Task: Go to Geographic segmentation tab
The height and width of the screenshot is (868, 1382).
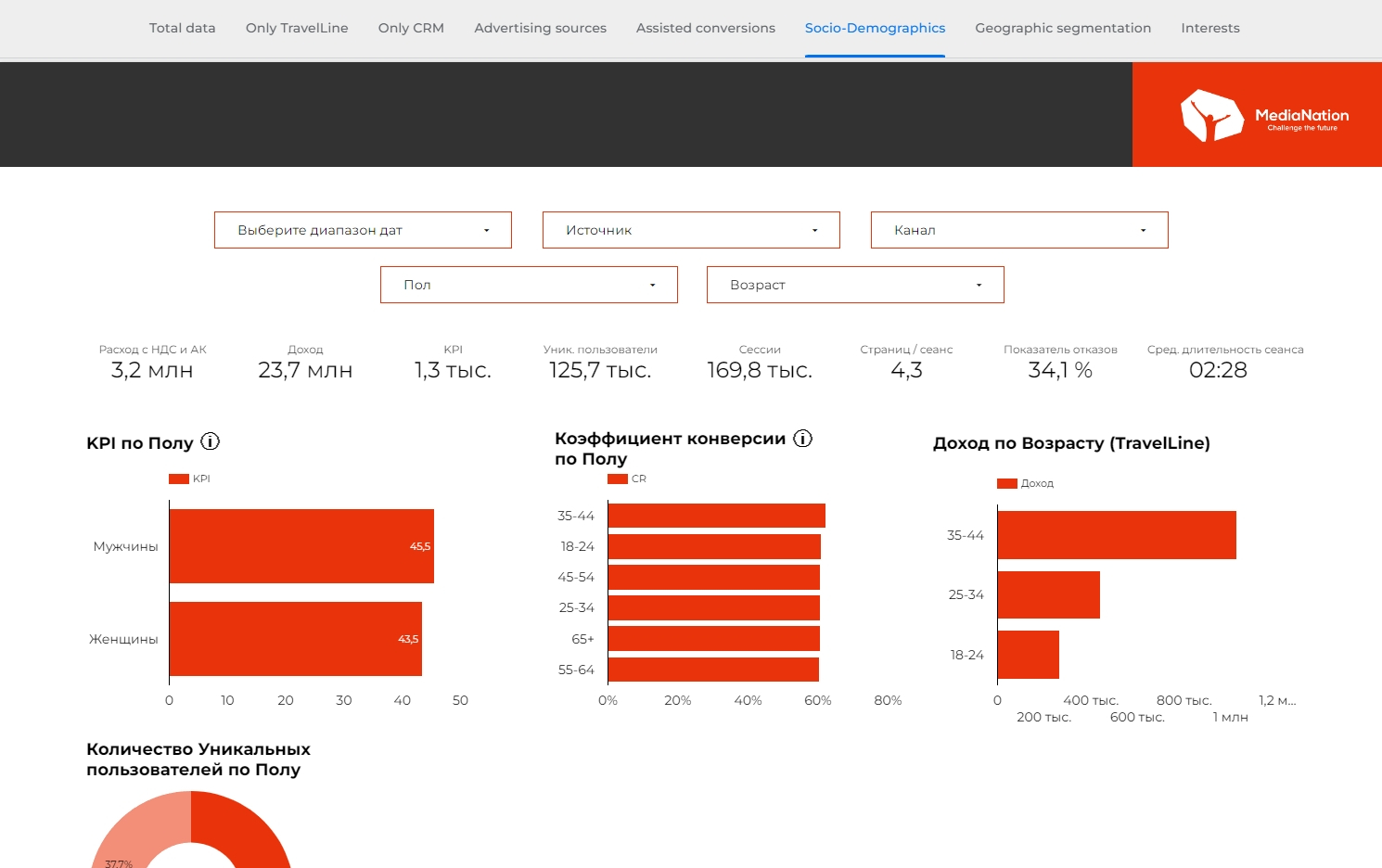Action: pyautogui.click(x=1063, y=28)
